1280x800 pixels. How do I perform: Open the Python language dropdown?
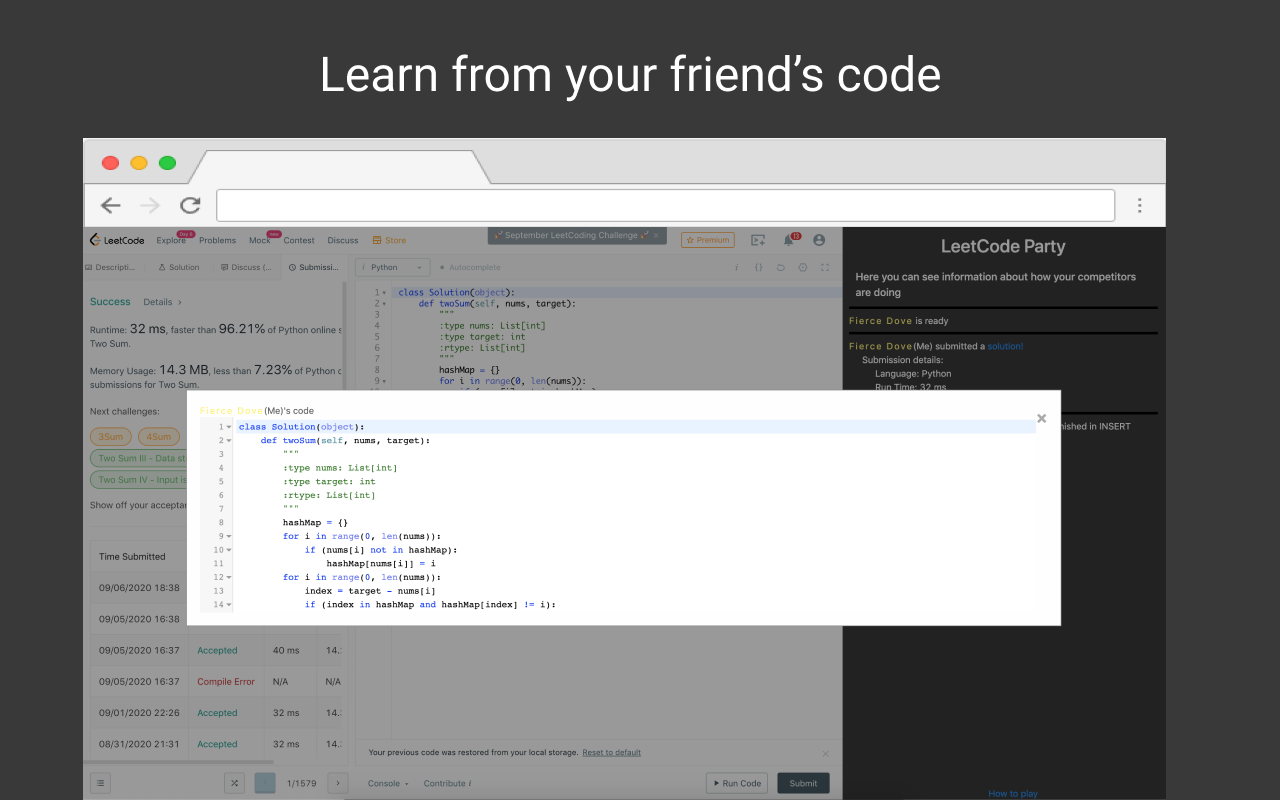[393, 268]
